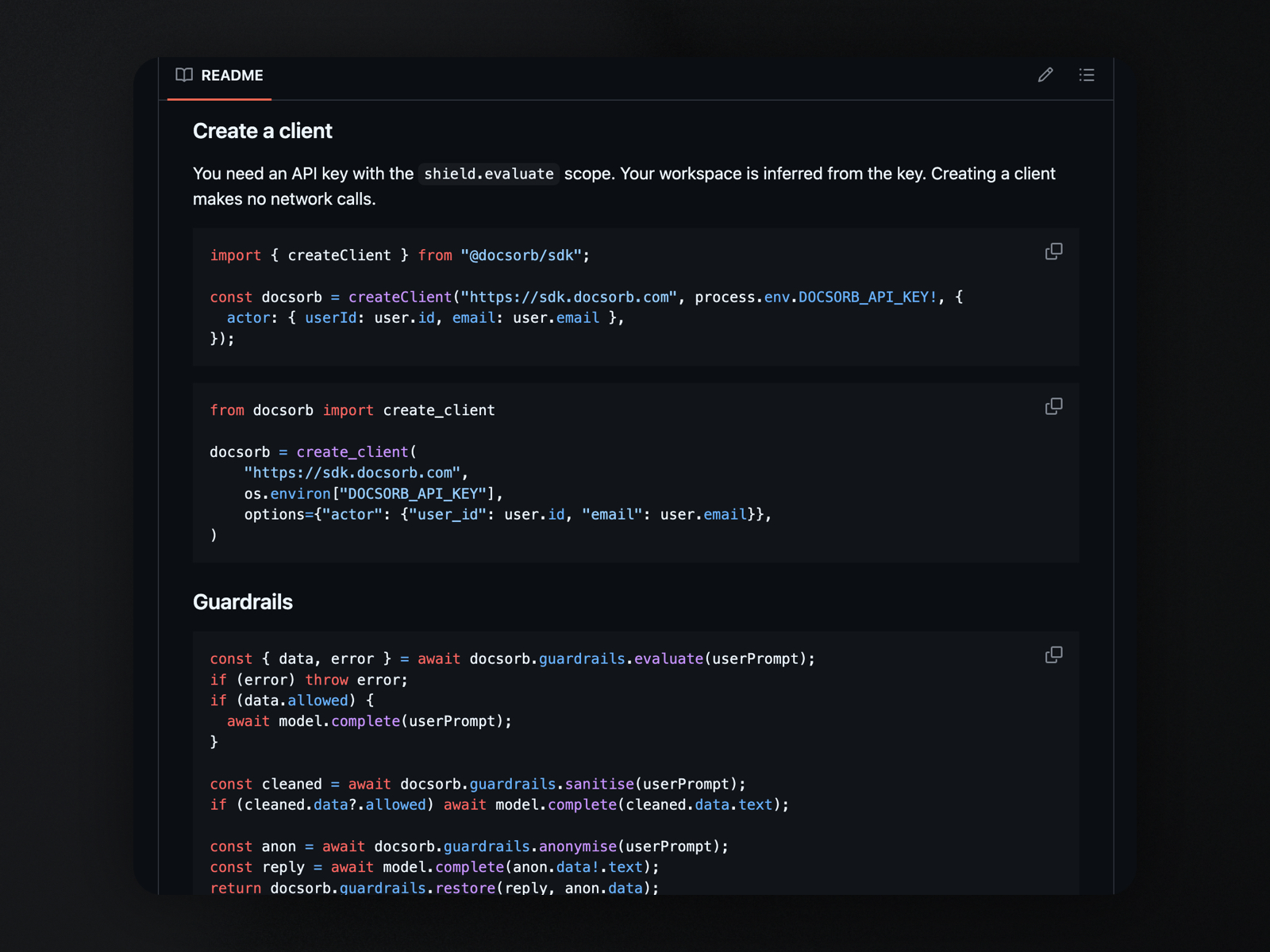This screenshot has height=952, width=1270.
Task: Click "DOCSORB_API_KEY!" in the TypeScript snippet
Action: (x=868, y=297)
